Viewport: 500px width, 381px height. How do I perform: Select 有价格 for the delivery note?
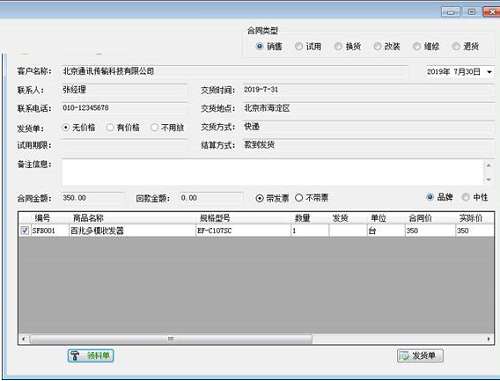123,127
